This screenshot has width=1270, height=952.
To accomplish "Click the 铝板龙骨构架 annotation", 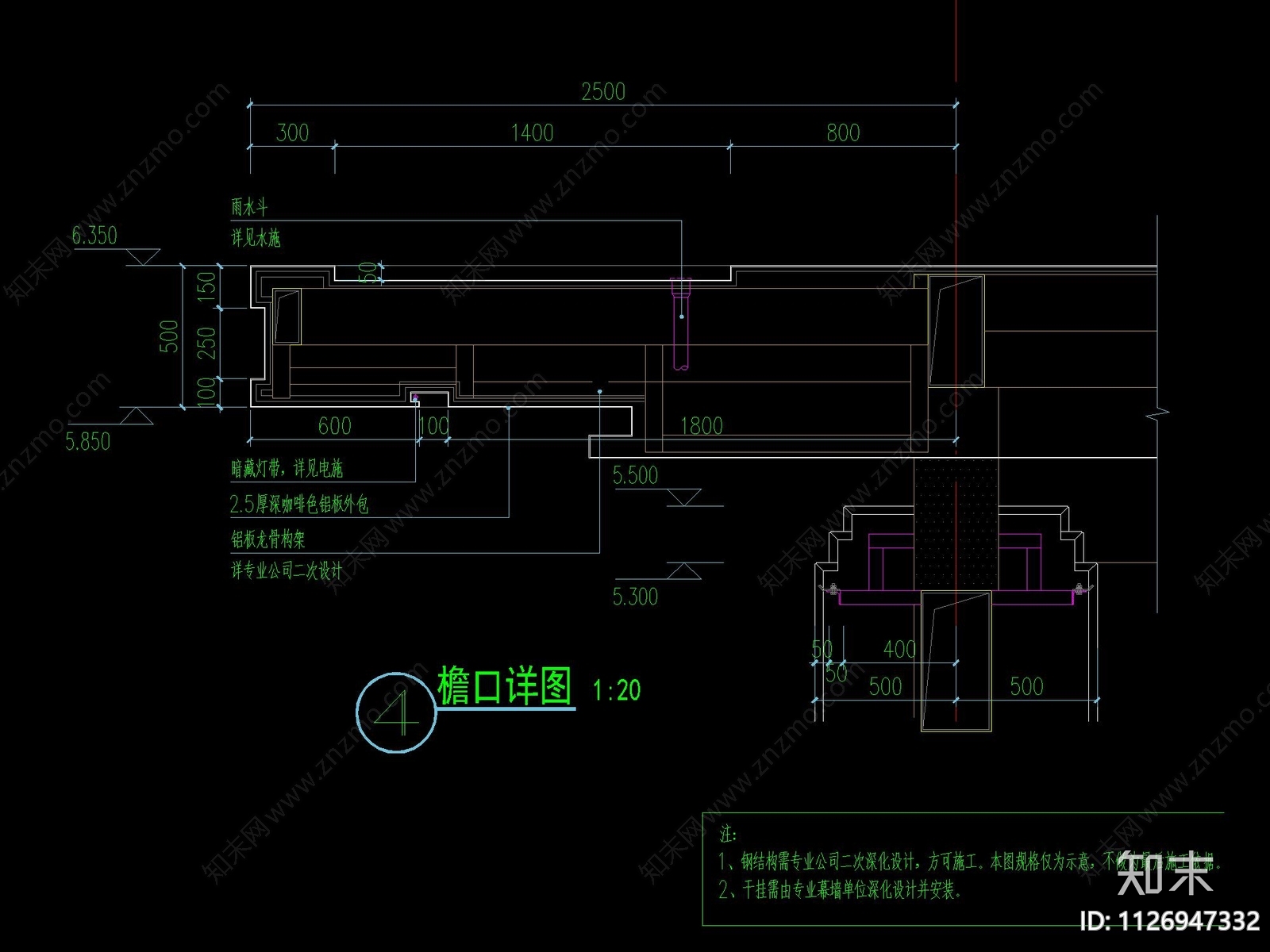I will 268,539.
